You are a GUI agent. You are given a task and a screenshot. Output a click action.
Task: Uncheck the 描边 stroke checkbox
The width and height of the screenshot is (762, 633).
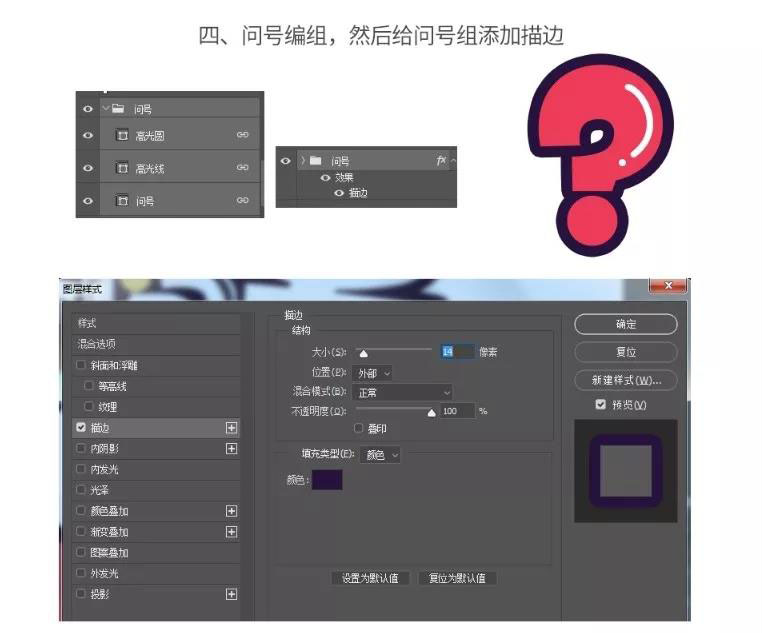pyautogui.click(x=81, y=427)
